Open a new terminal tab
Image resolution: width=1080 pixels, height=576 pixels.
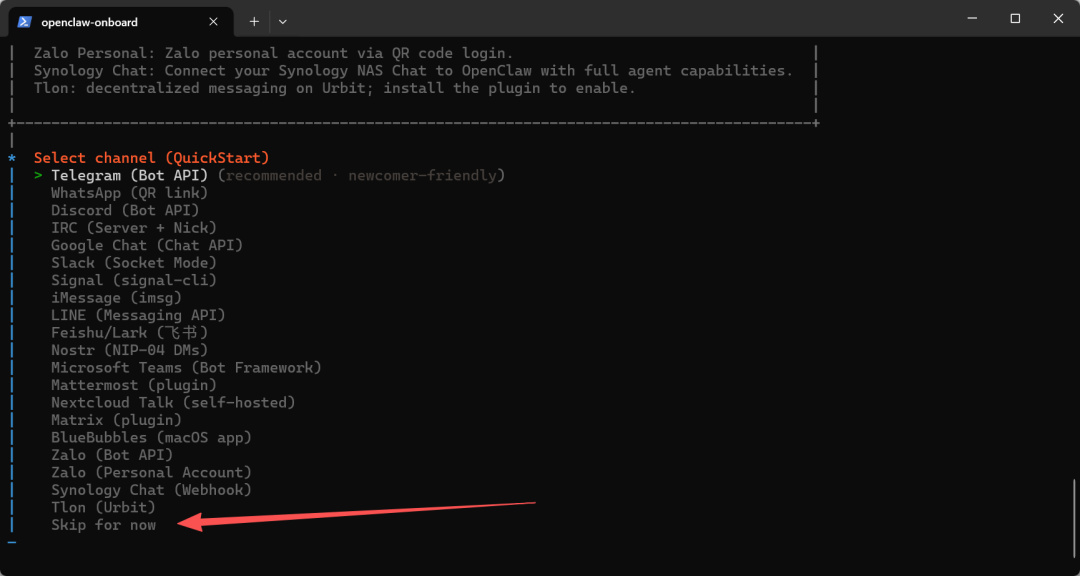pyautogui.click(x=254, y=21)
